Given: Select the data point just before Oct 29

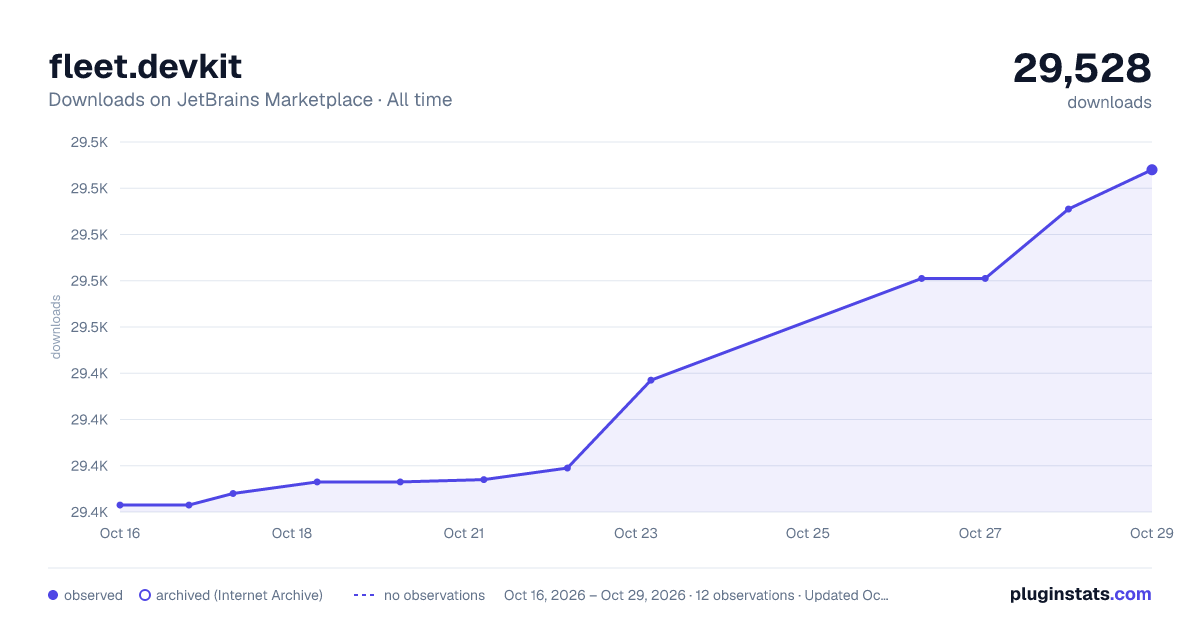Looking at the screenshot, I should (1068, 209).
